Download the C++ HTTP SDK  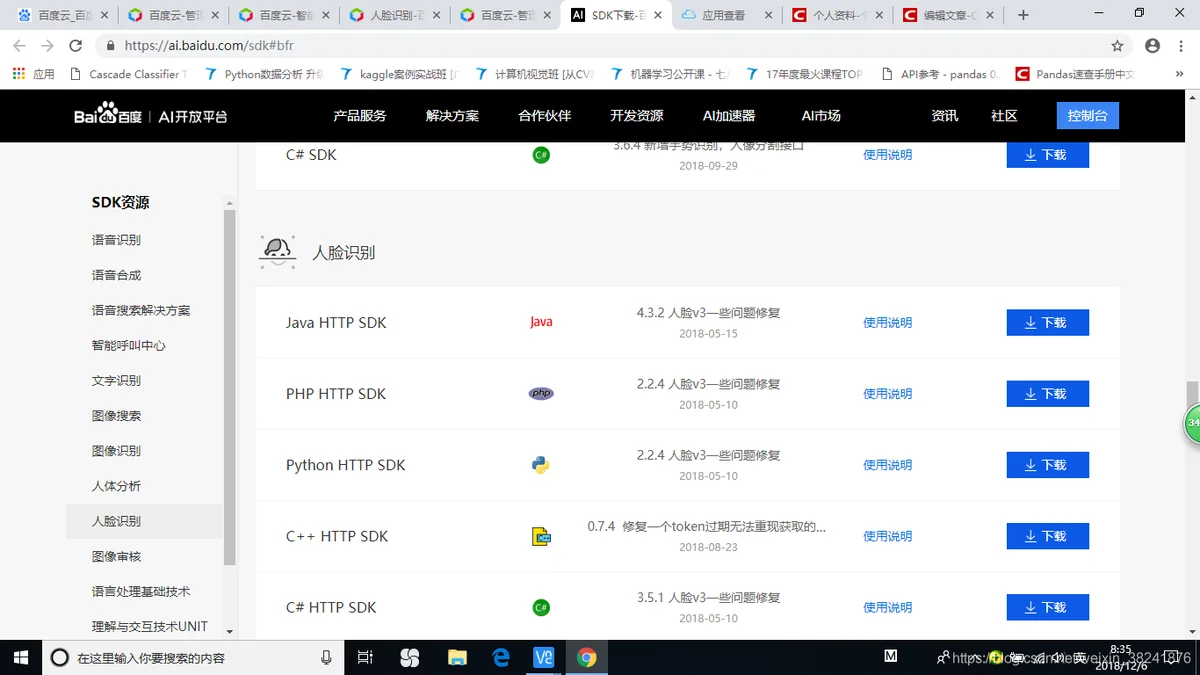click(1047, 536)
